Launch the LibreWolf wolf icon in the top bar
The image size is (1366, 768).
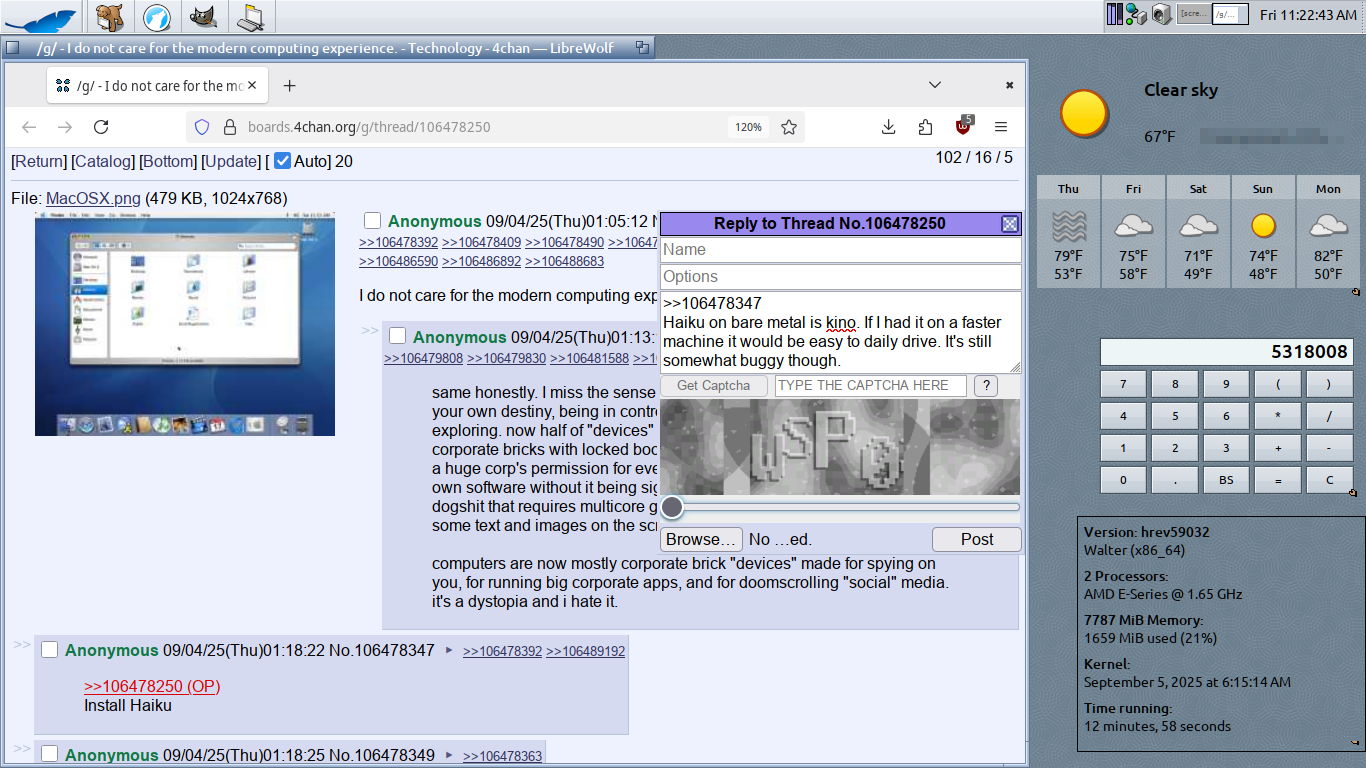click(x=157, y=16)
